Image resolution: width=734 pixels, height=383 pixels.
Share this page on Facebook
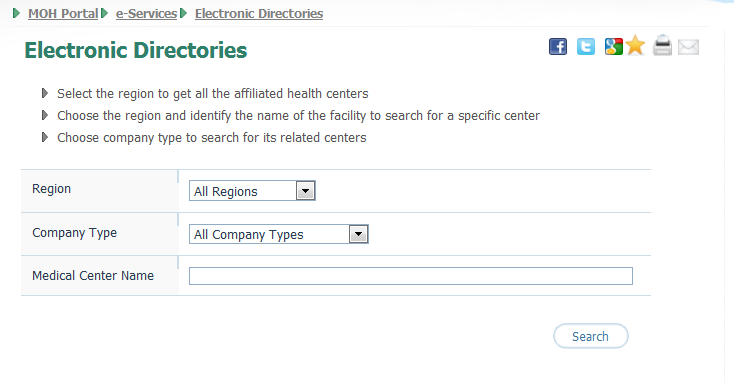tap(558, 46)
